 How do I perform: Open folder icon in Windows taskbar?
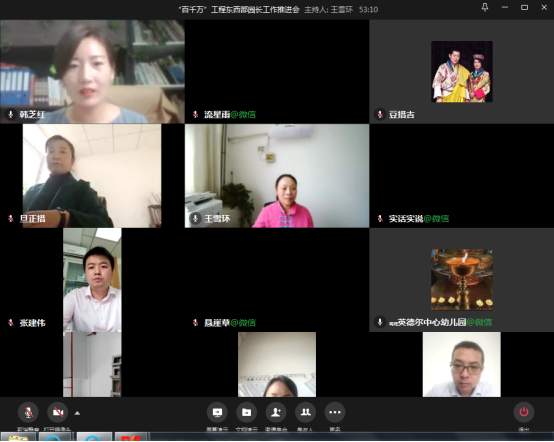18,438
